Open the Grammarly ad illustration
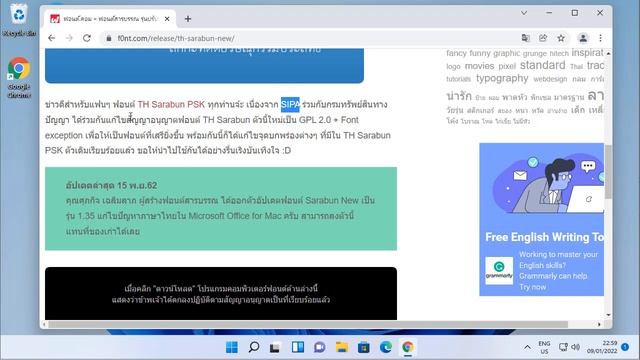 [547, 183]
